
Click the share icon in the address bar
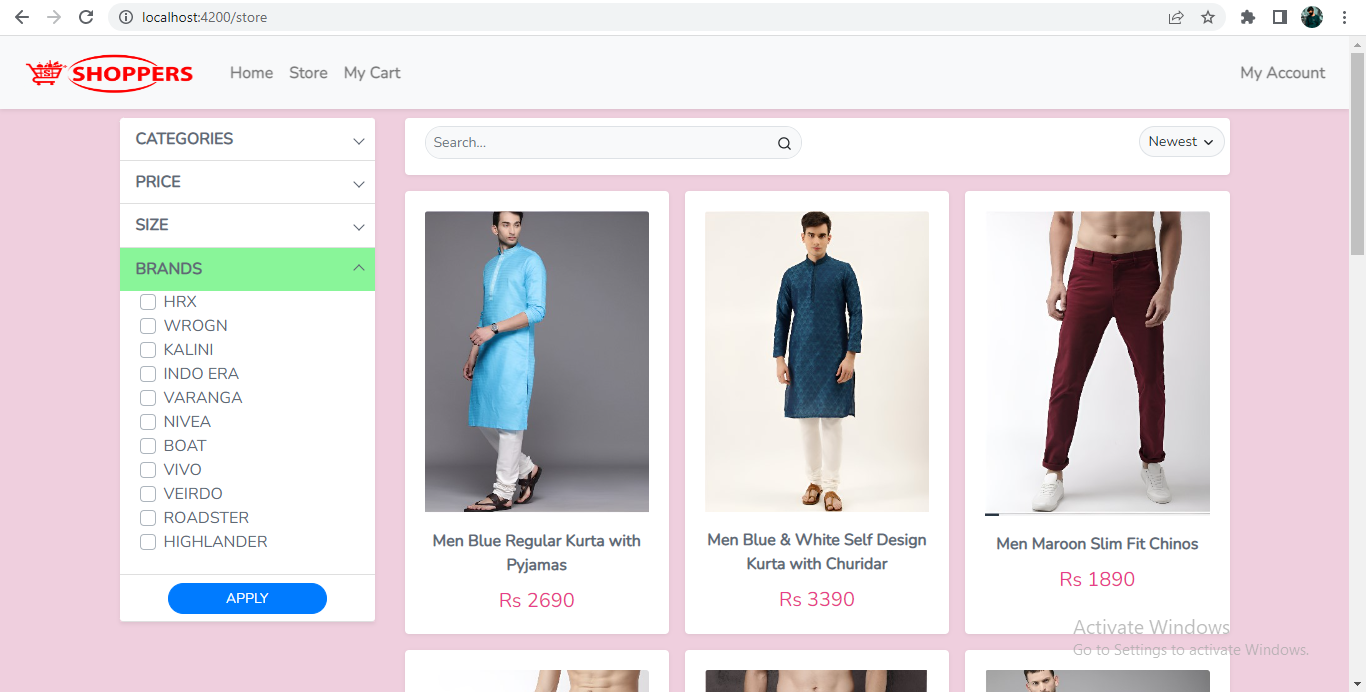tap(1176, 17)
